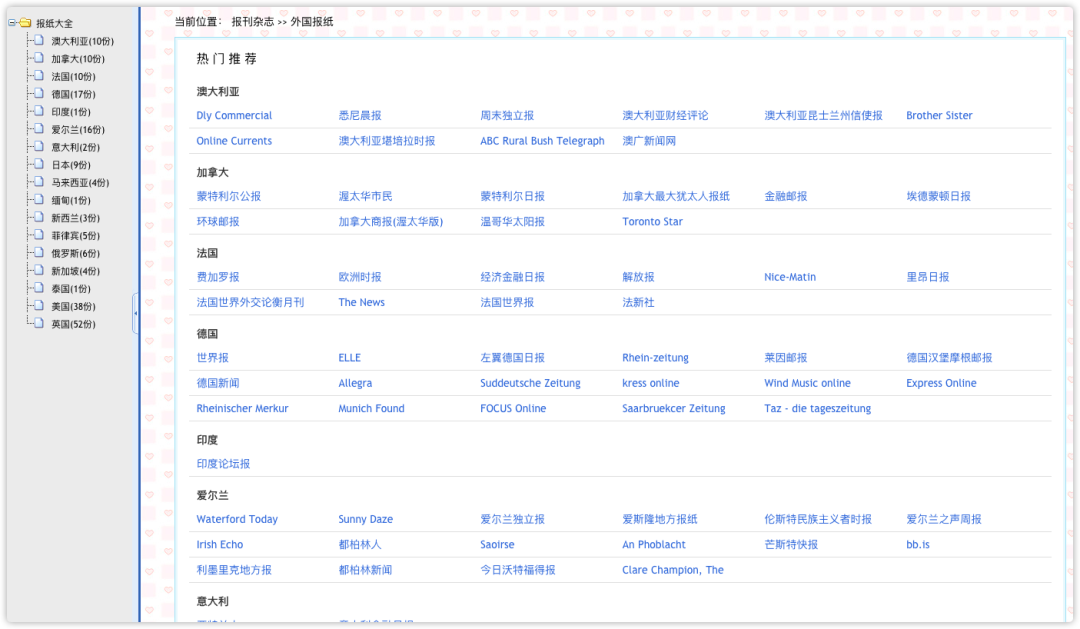This screenshot has height=629, width=1080.
Task: Visit the Irish Echo link
Action: tap(219, 544)
